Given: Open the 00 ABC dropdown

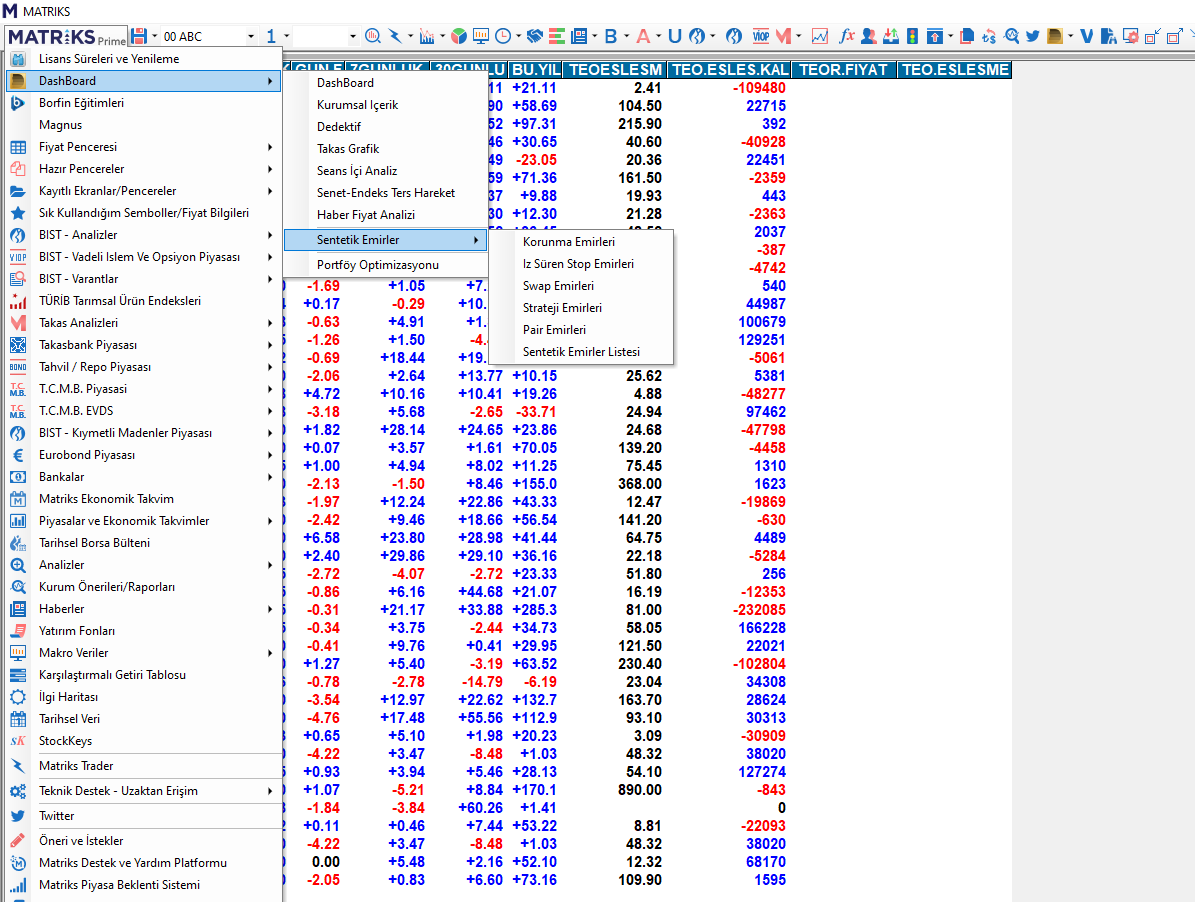Looking at the screenshot, I should coord(251,37).
